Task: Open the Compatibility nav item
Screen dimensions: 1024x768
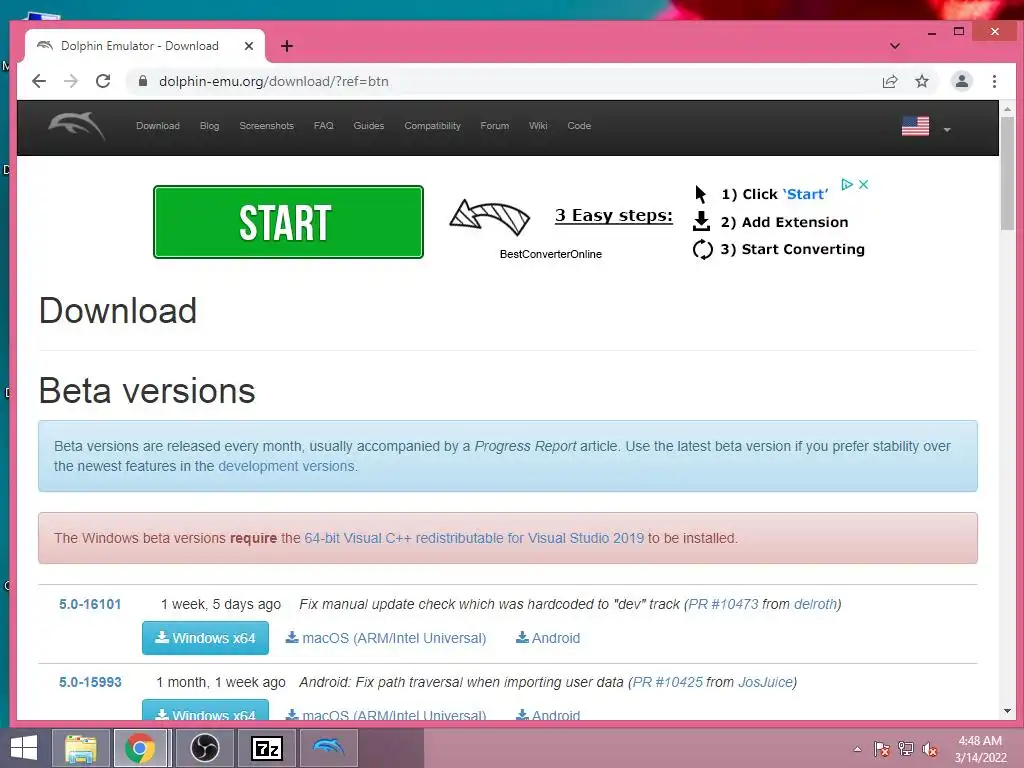Action: click(432, 126)
